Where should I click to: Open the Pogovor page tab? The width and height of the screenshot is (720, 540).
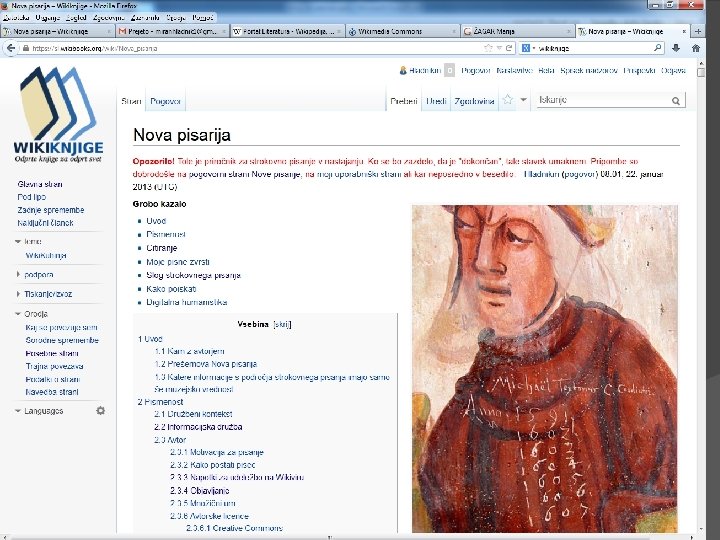(165, 101)
